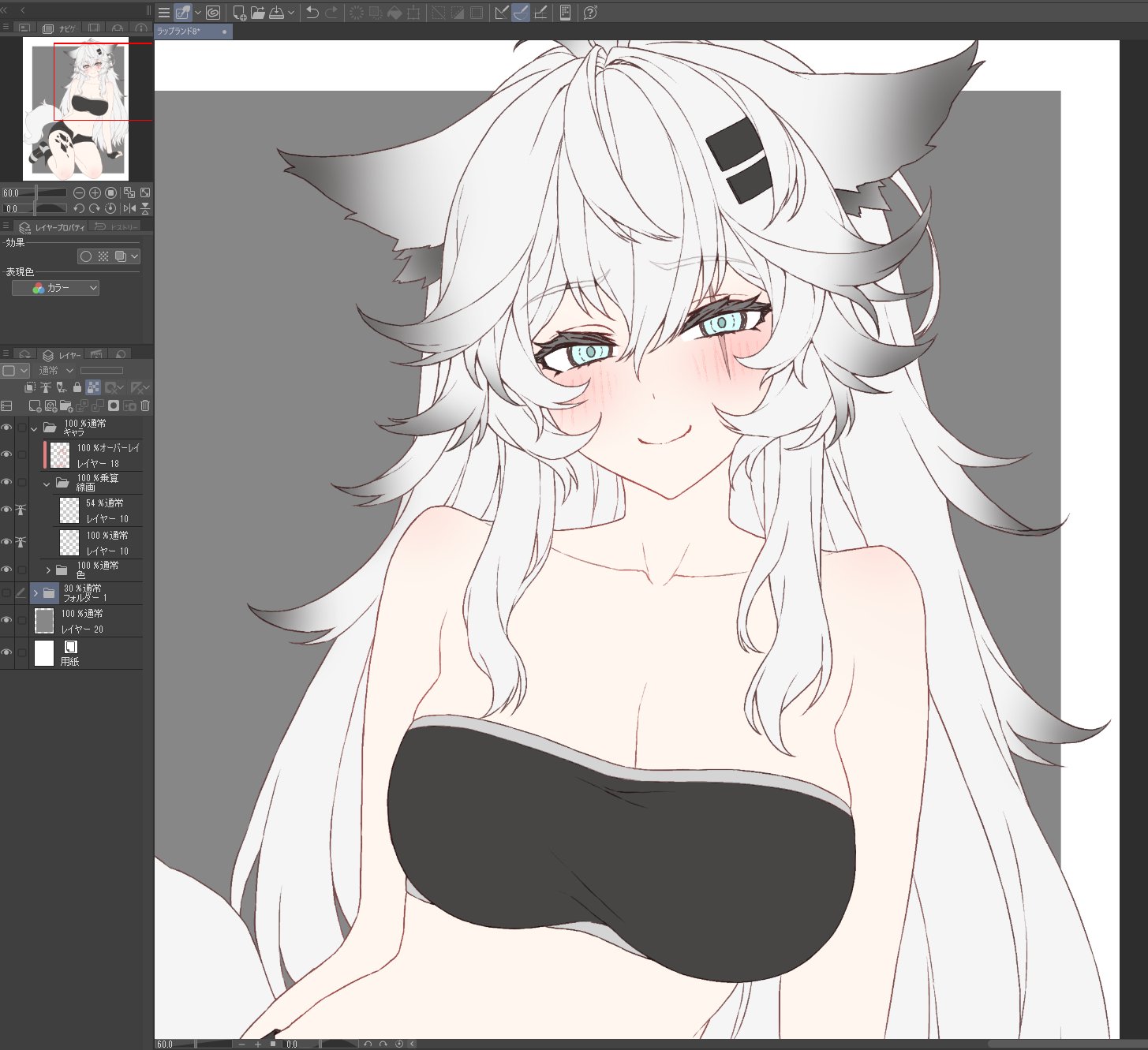Click the navigator 100% zoom button
The width and height of the screenshot is (1148, 1050).
[110, 192]
